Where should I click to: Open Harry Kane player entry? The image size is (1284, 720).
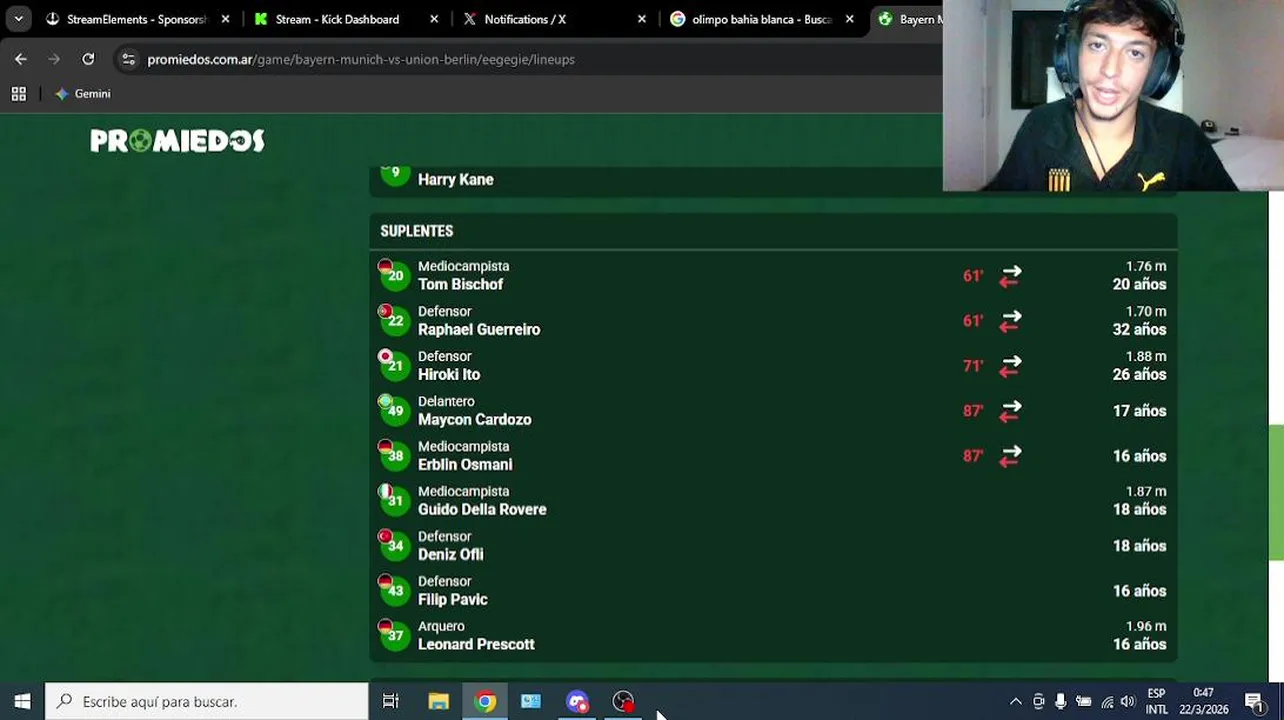coord(455,179)
